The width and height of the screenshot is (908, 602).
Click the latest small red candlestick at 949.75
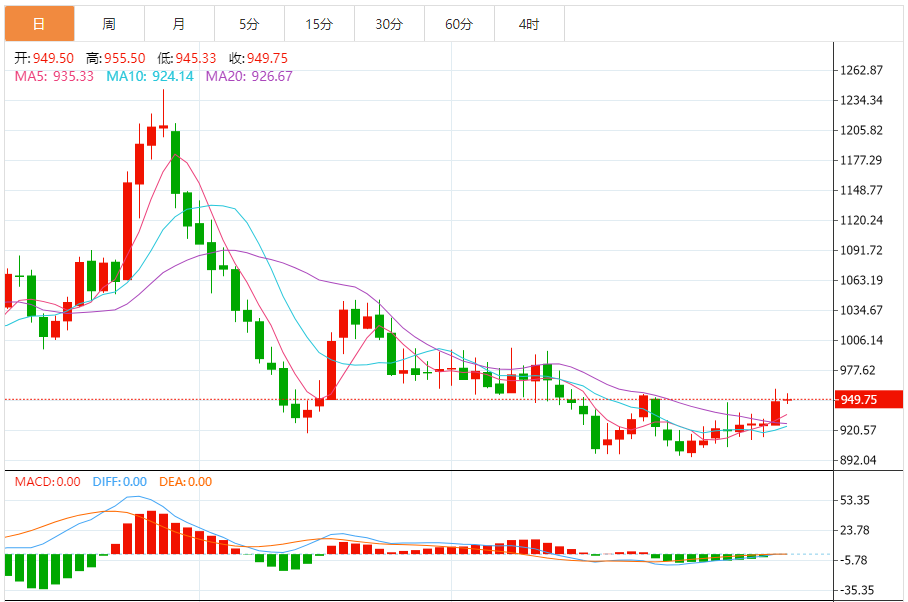[x=787, y=399]
